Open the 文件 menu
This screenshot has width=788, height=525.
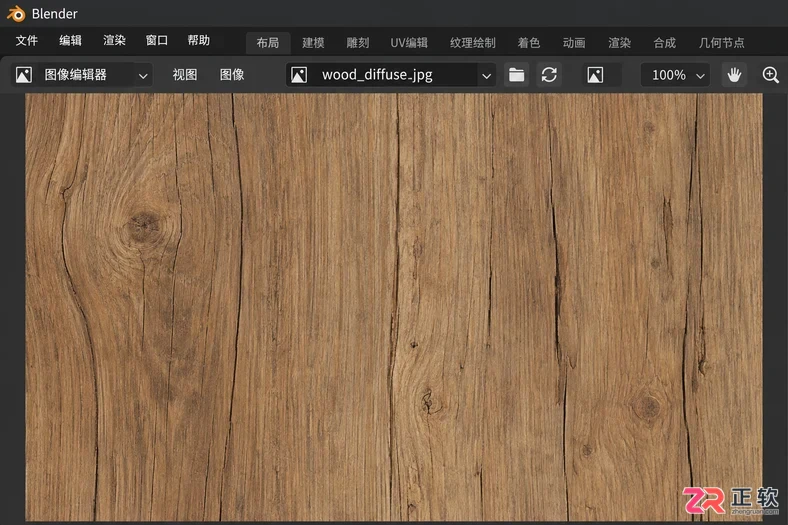[x=27, y=41]
